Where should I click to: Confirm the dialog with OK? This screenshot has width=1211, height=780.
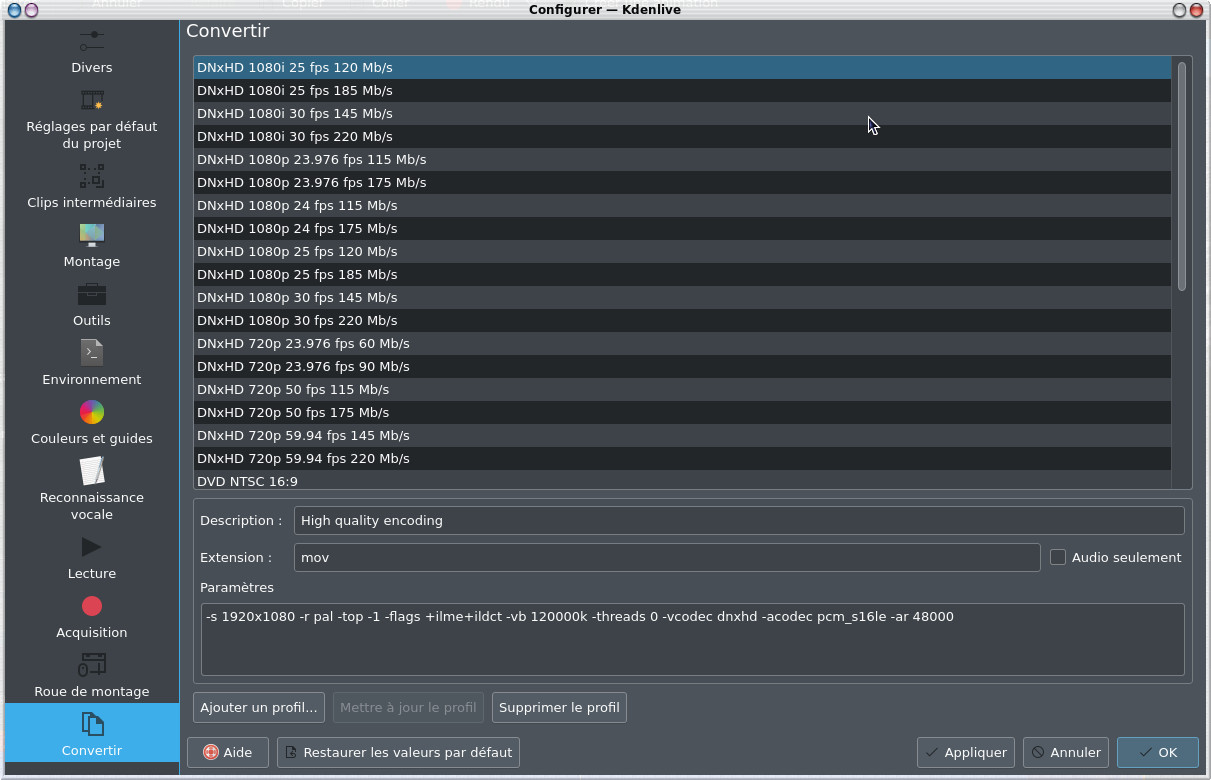click(x=1157, y=752)
